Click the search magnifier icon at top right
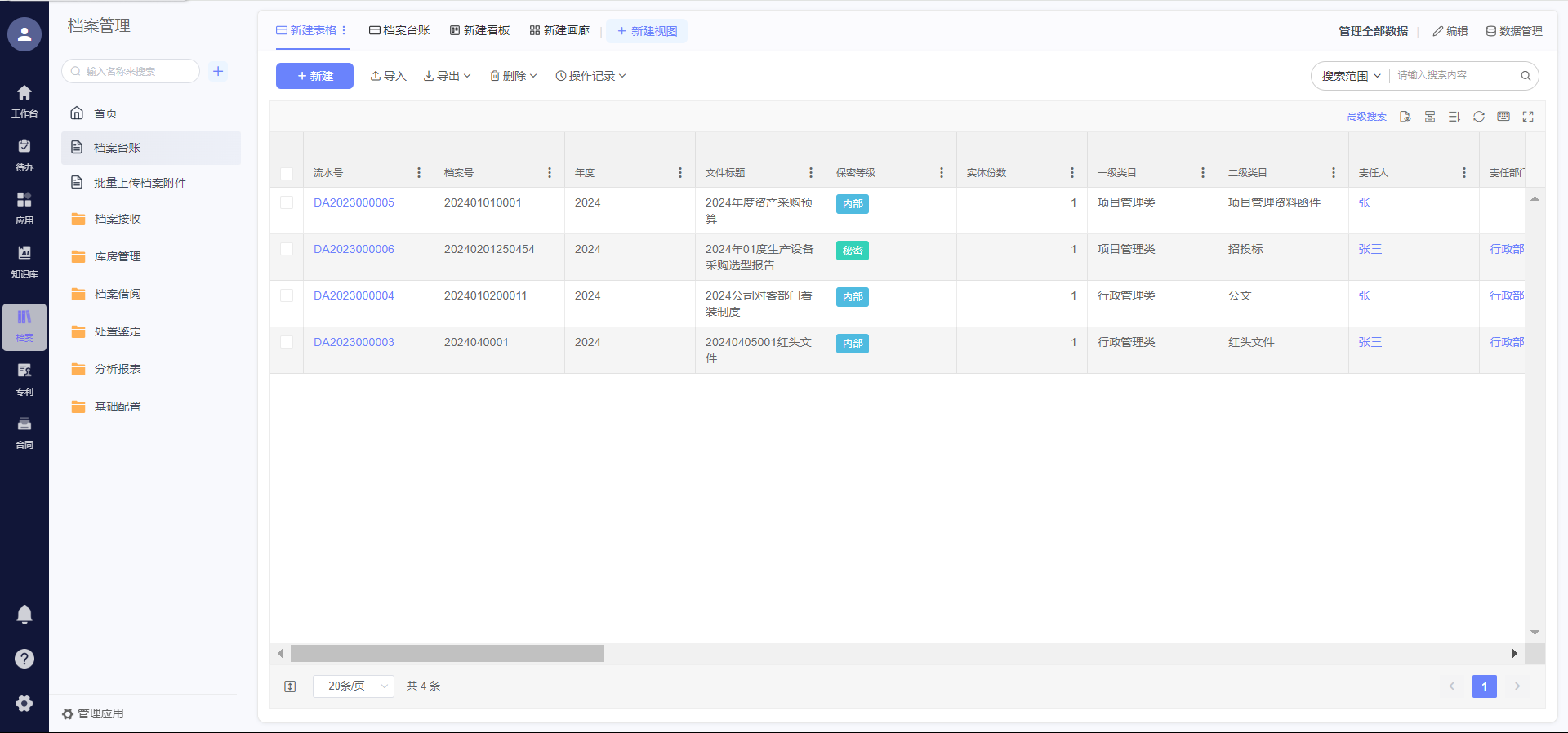The width and height of the screenshot is (1568, 733). tap(1526, 76)
